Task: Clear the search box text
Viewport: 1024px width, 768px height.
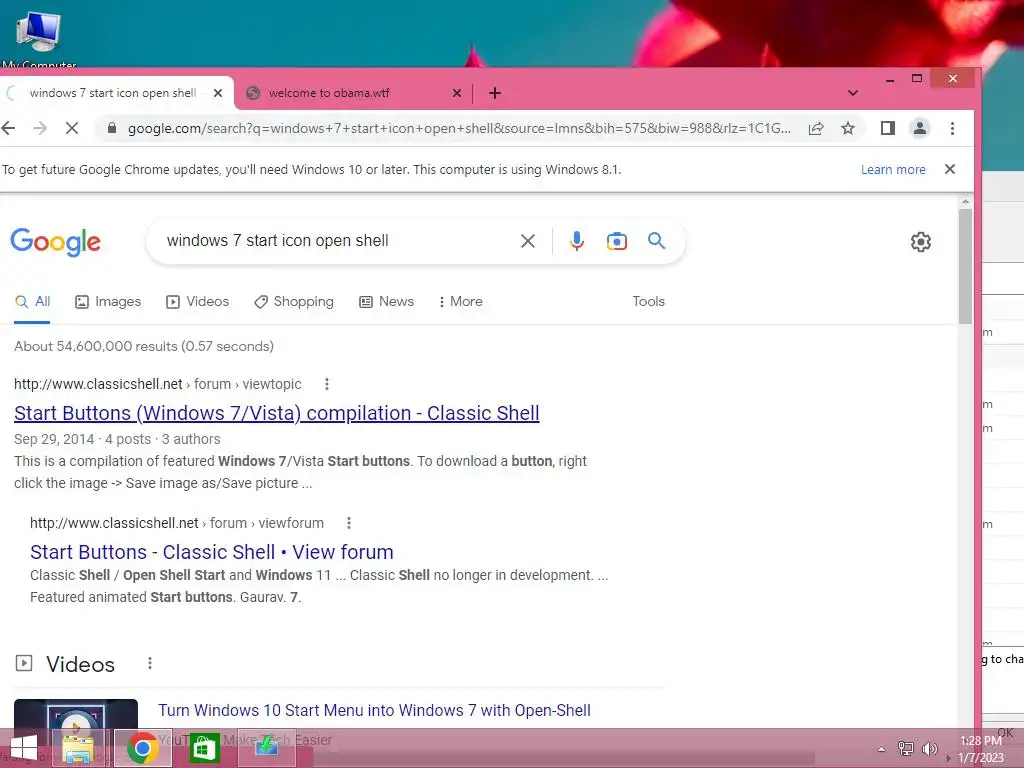Action: click(528, 241)
